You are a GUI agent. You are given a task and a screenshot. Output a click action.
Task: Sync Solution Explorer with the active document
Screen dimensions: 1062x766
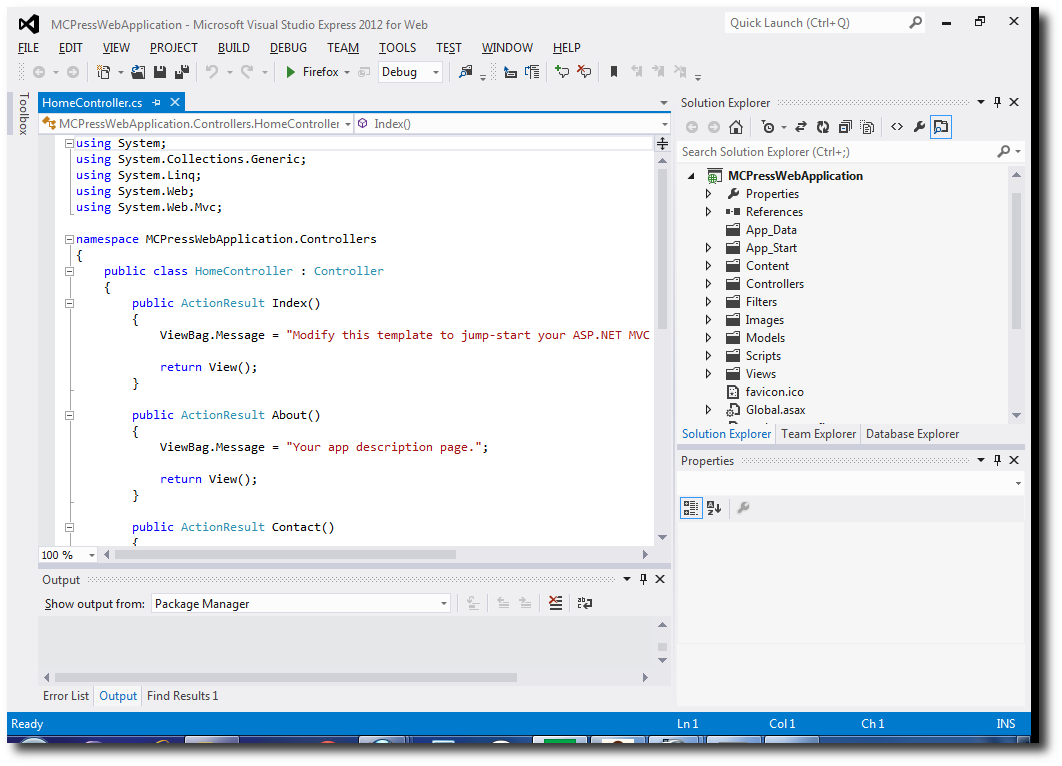801,127
